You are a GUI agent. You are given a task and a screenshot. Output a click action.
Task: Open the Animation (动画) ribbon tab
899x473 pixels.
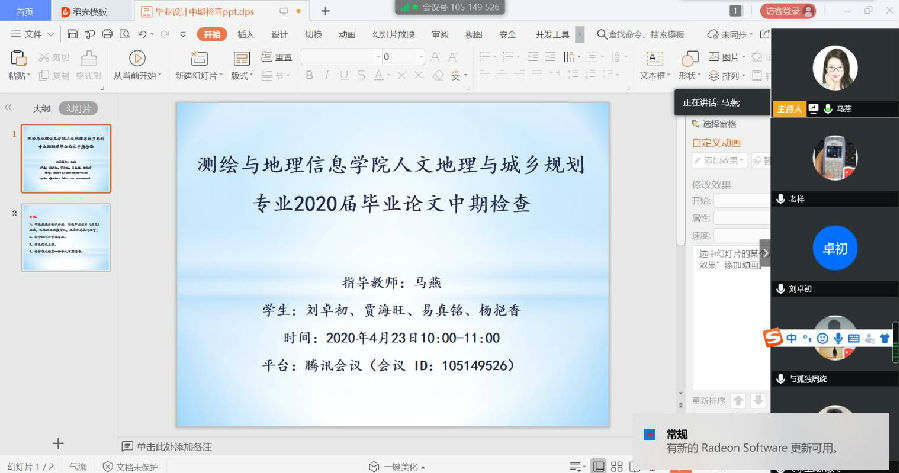click(x=347, y=34)
